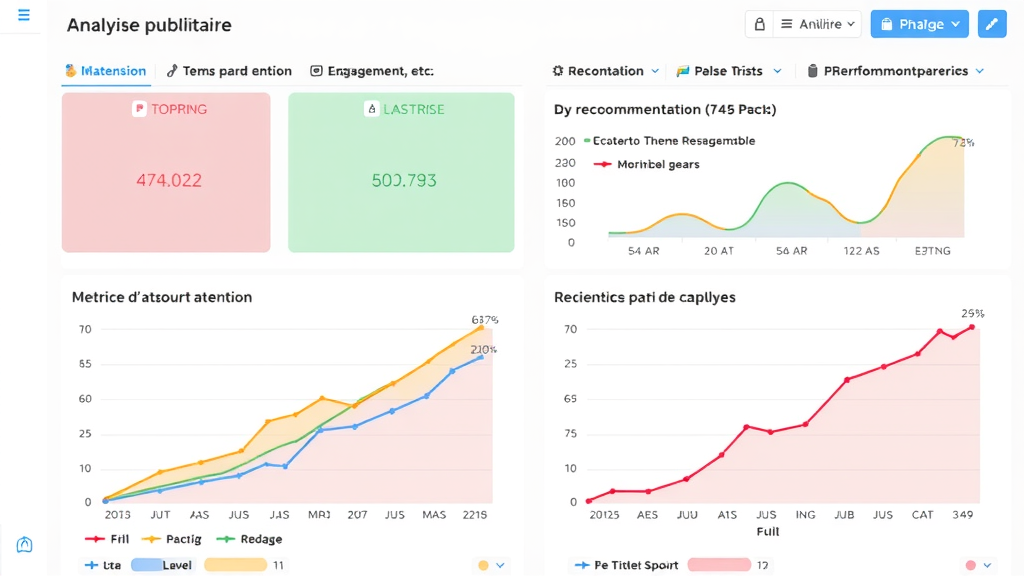1024x576 pixels.
Task: Select the Engagement, etc. tab
Action: pos(371,71)
